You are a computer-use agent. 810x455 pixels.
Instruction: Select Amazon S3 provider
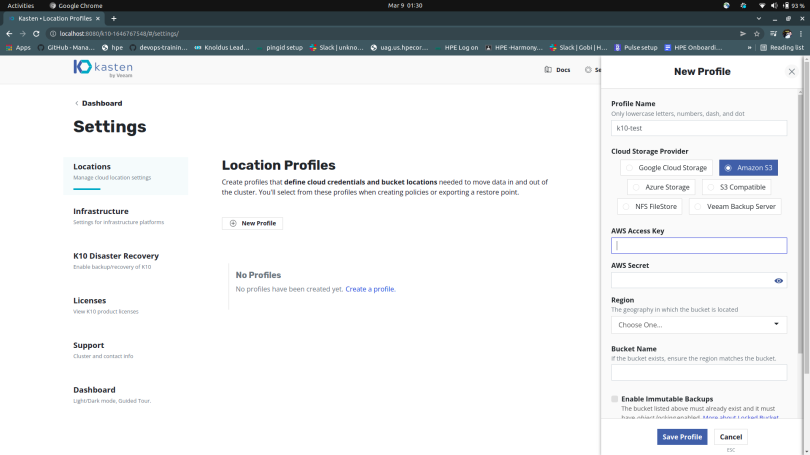point(749,167)
